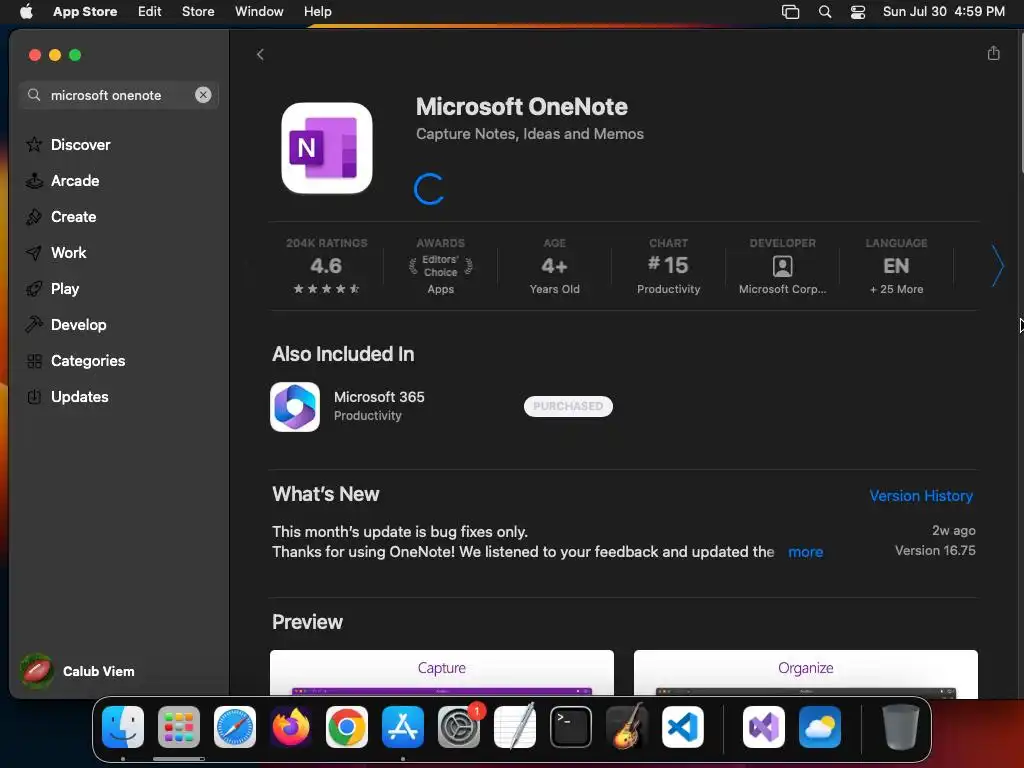Click the Calub Viem avatar image
Viewport: 1024px width, 768px height.
pos(37,671)
